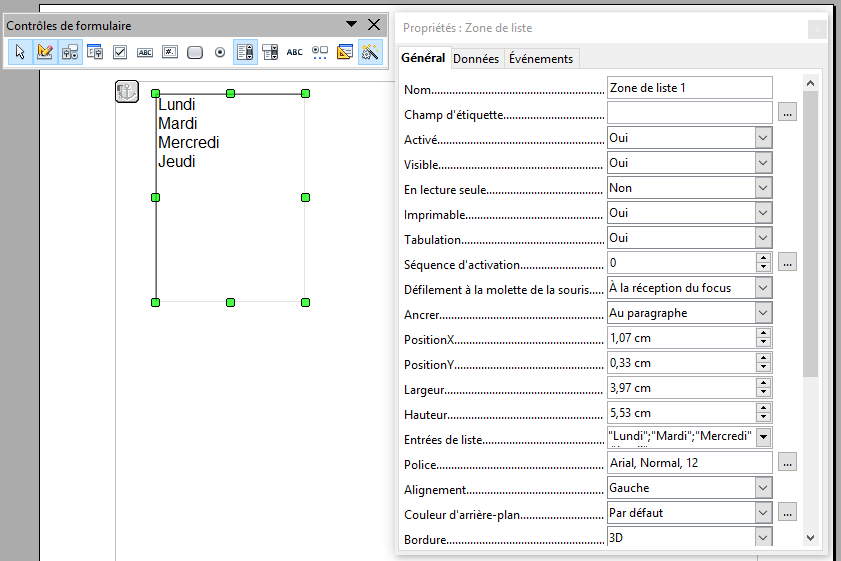Screen dimensions: 841x561
Task: Open Police font '...' button
Action: point(787,462)
